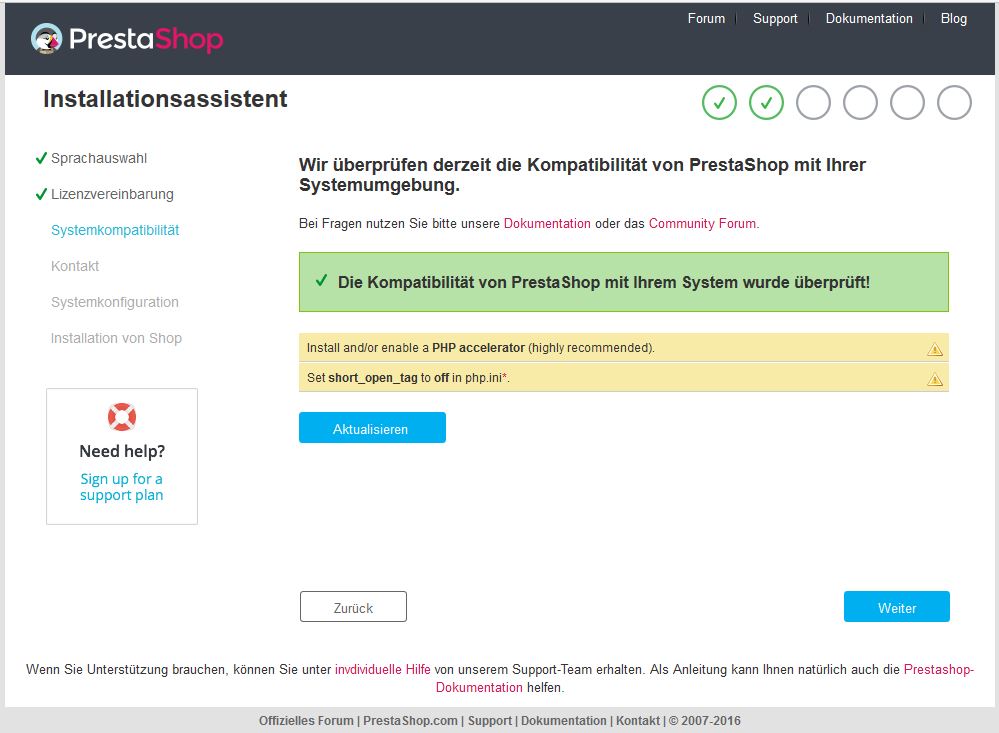Click the lifebuoy help icon
This screenshot has height=733, width=999.
[x=122, y=416]
